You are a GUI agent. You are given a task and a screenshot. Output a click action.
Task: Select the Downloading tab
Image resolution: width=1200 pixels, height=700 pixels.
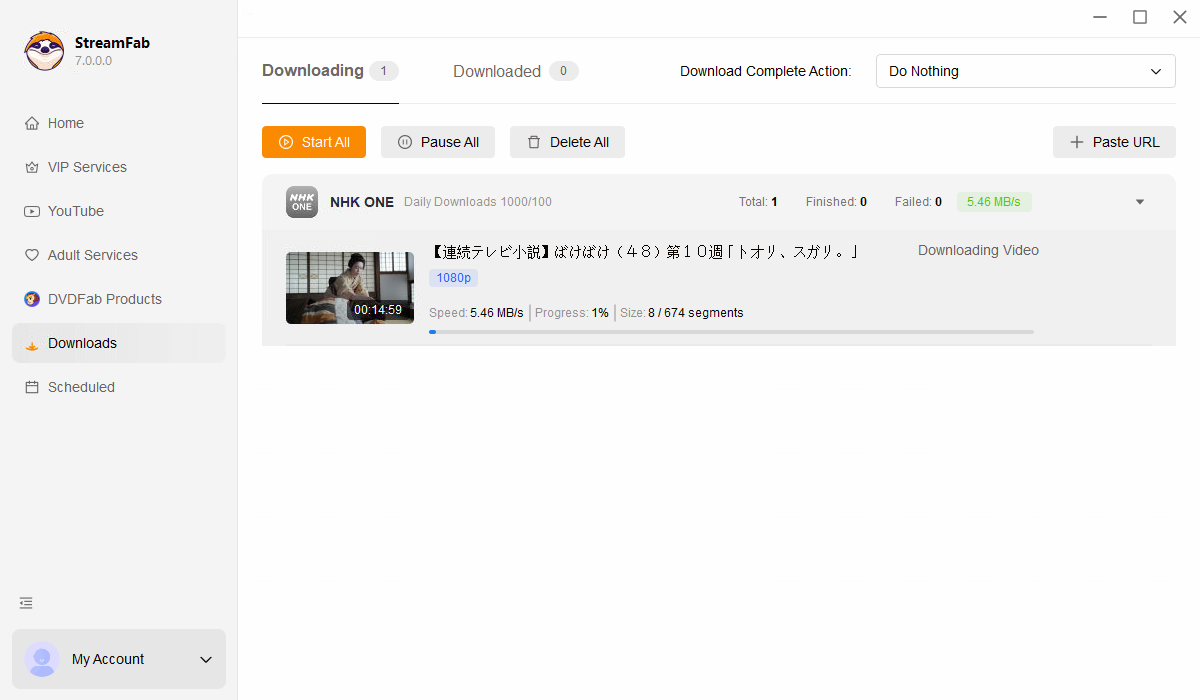tap(312, 70)
